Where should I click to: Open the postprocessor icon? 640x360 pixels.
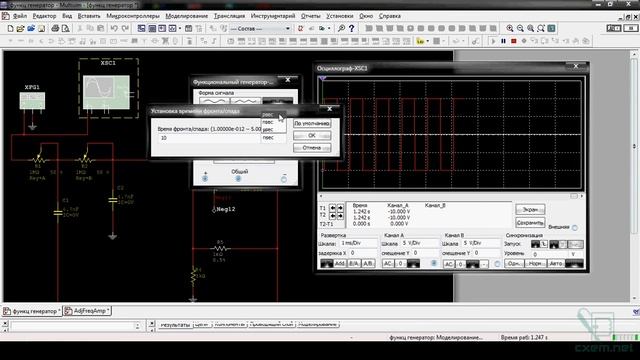click(x=188, y=29)
